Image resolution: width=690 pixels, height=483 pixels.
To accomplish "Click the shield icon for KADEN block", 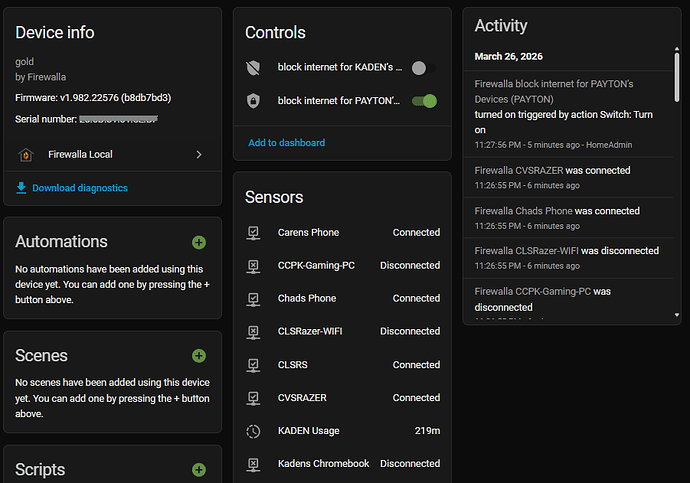I will (253, 68).
